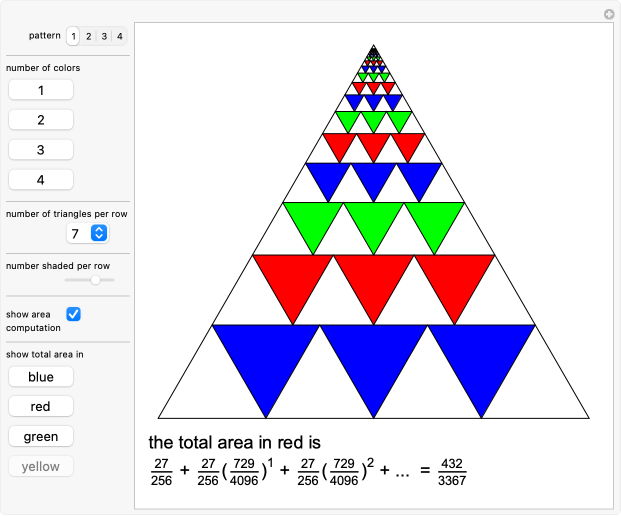Screen dimensions: 621x516
Task: Show total area in green
Action: tap(41, 436)
